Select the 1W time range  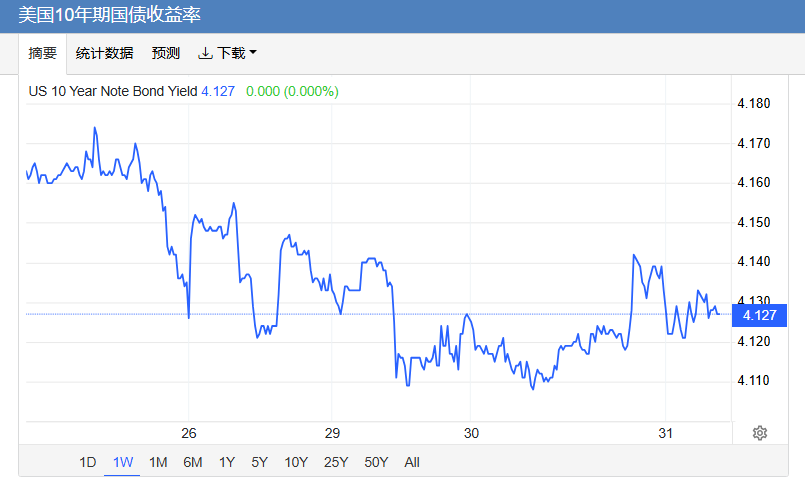(123, 462)
